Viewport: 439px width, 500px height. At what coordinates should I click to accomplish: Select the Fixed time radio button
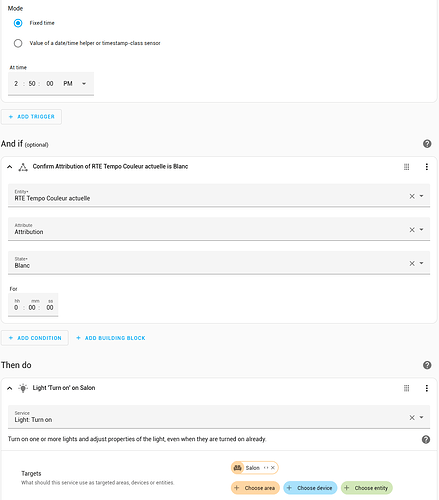18,23
